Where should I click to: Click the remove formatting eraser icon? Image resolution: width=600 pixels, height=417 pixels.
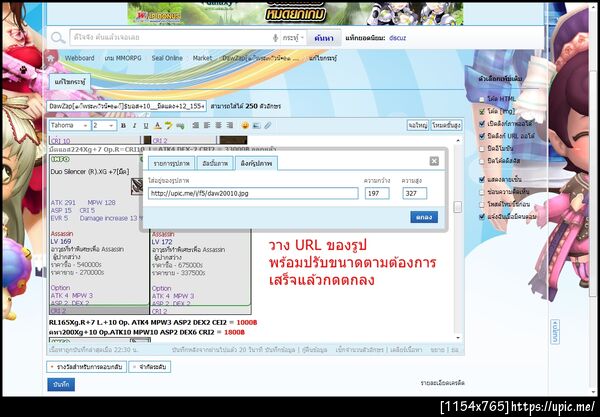(x=168, y=125)
